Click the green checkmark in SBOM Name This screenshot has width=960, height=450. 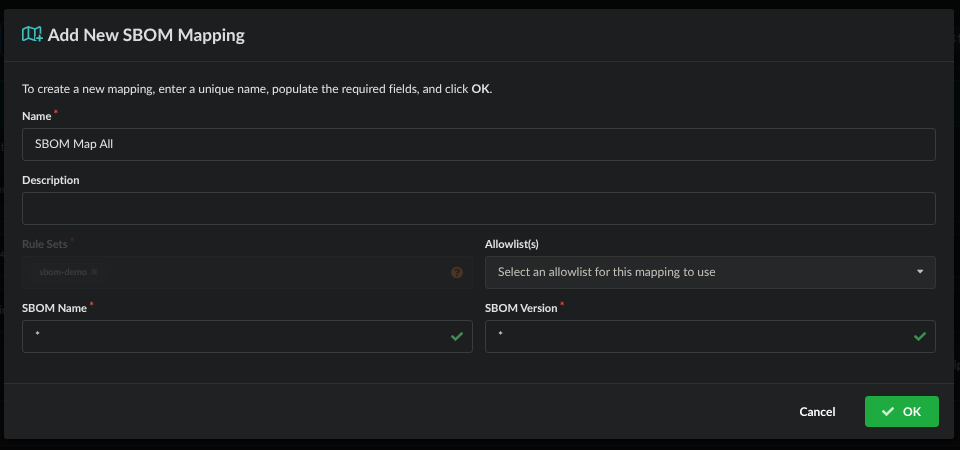coord(457,337)
